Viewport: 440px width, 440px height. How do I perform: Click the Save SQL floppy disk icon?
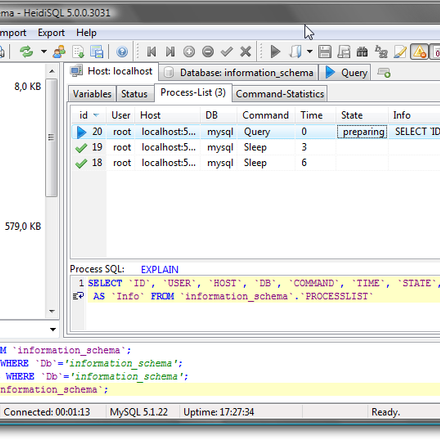pos(325,52)
